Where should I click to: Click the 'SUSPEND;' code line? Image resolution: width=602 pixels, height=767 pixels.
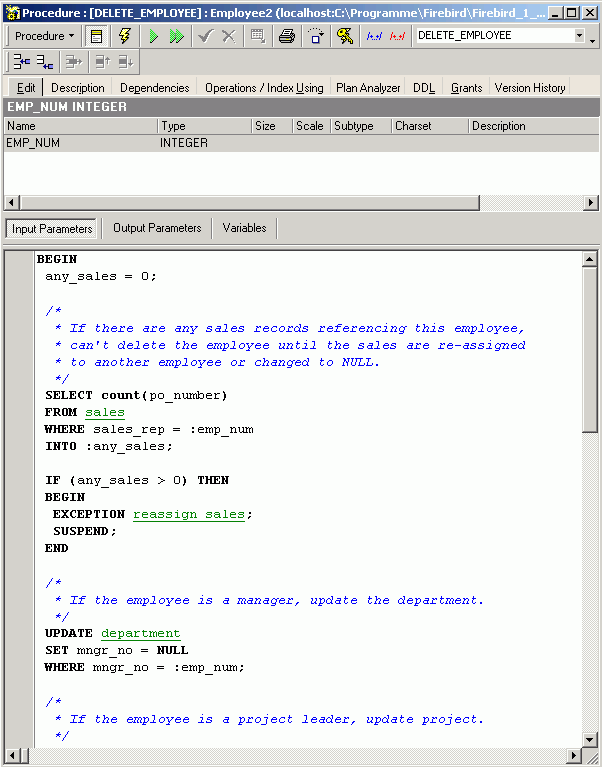click(x=85, y=531)
